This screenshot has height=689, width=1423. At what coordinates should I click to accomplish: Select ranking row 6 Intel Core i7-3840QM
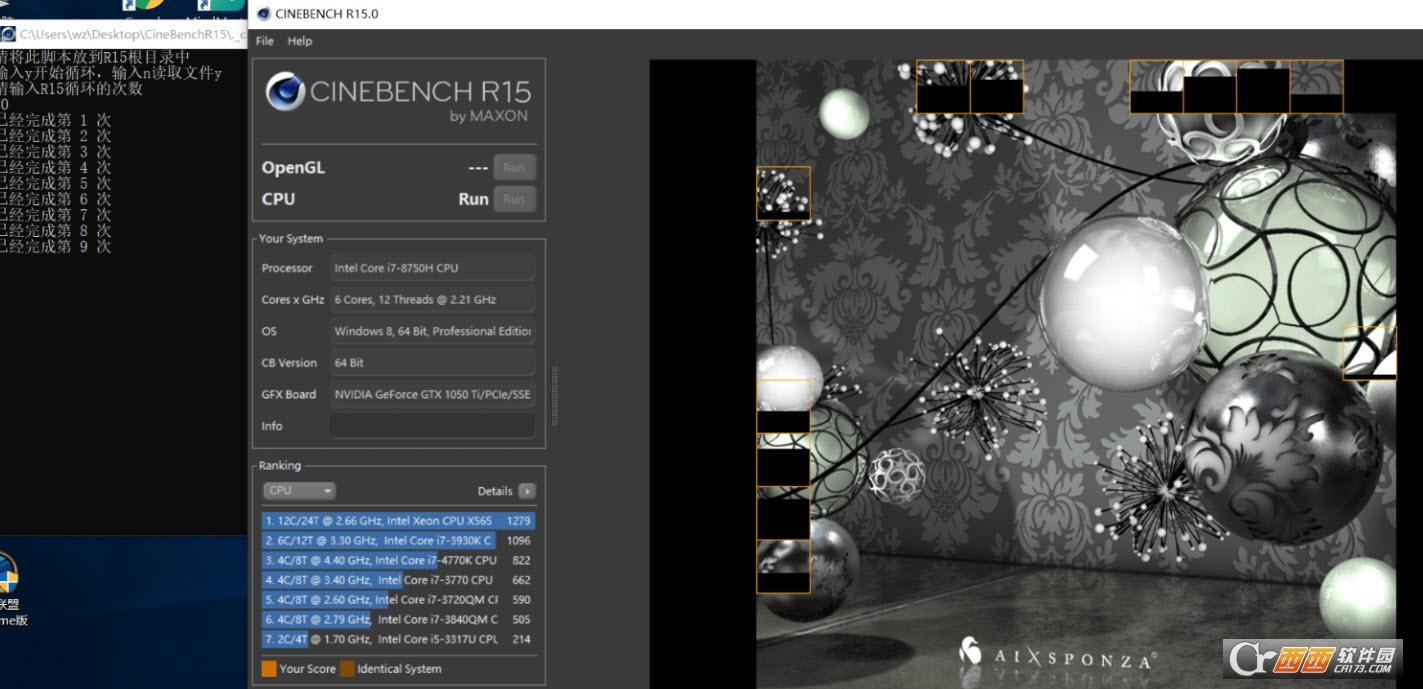tap(398, 619)
